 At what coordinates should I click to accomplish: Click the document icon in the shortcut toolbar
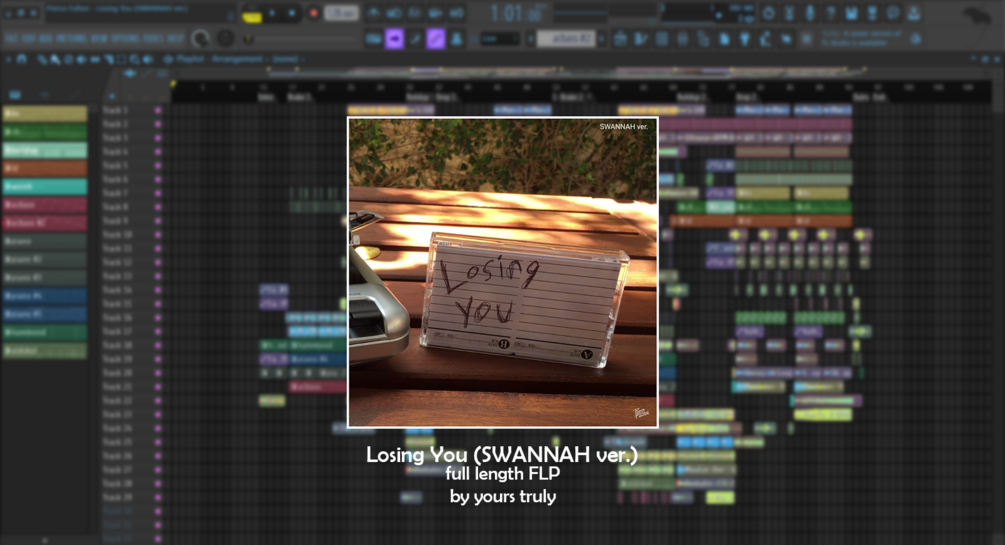[x=724, y=39]
